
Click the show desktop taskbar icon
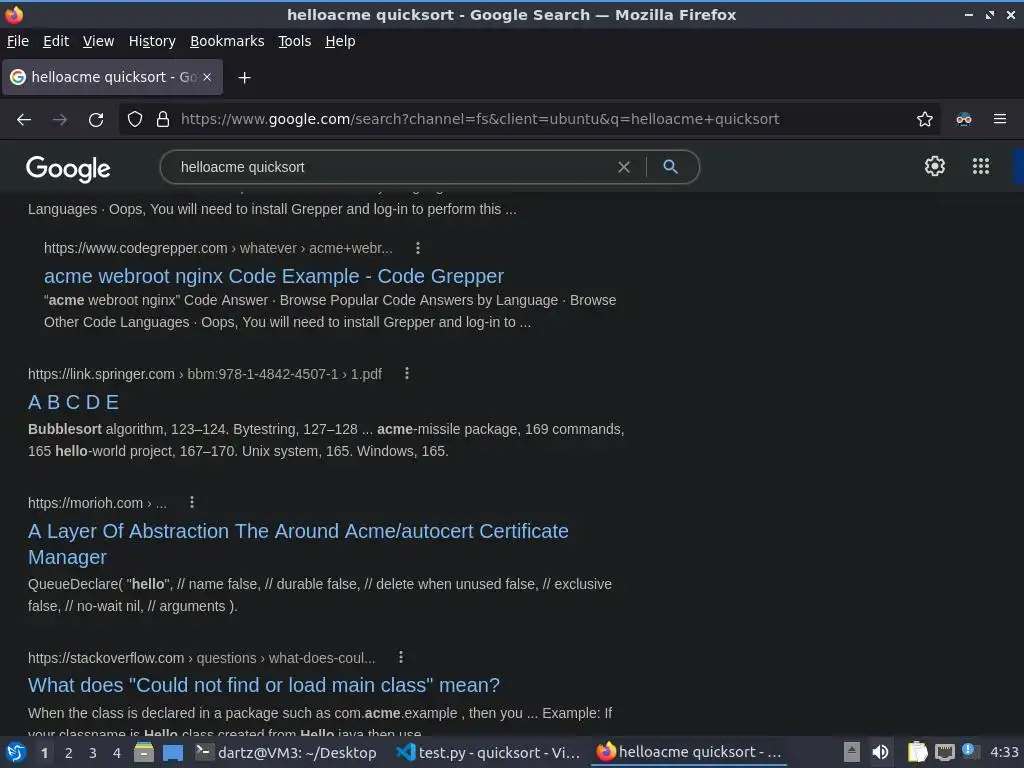[x=173, y=752]
